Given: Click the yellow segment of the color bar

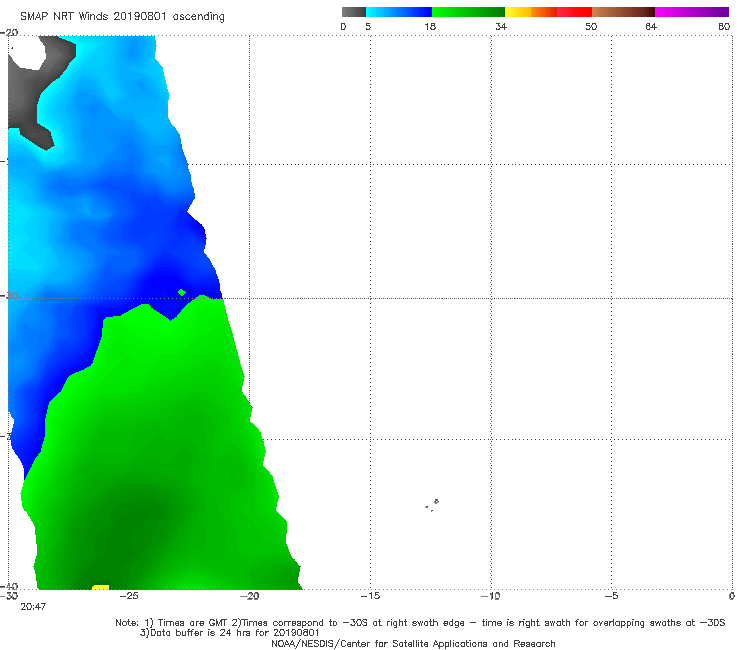Looking at the screenshot, I should (x=518, y=12).
